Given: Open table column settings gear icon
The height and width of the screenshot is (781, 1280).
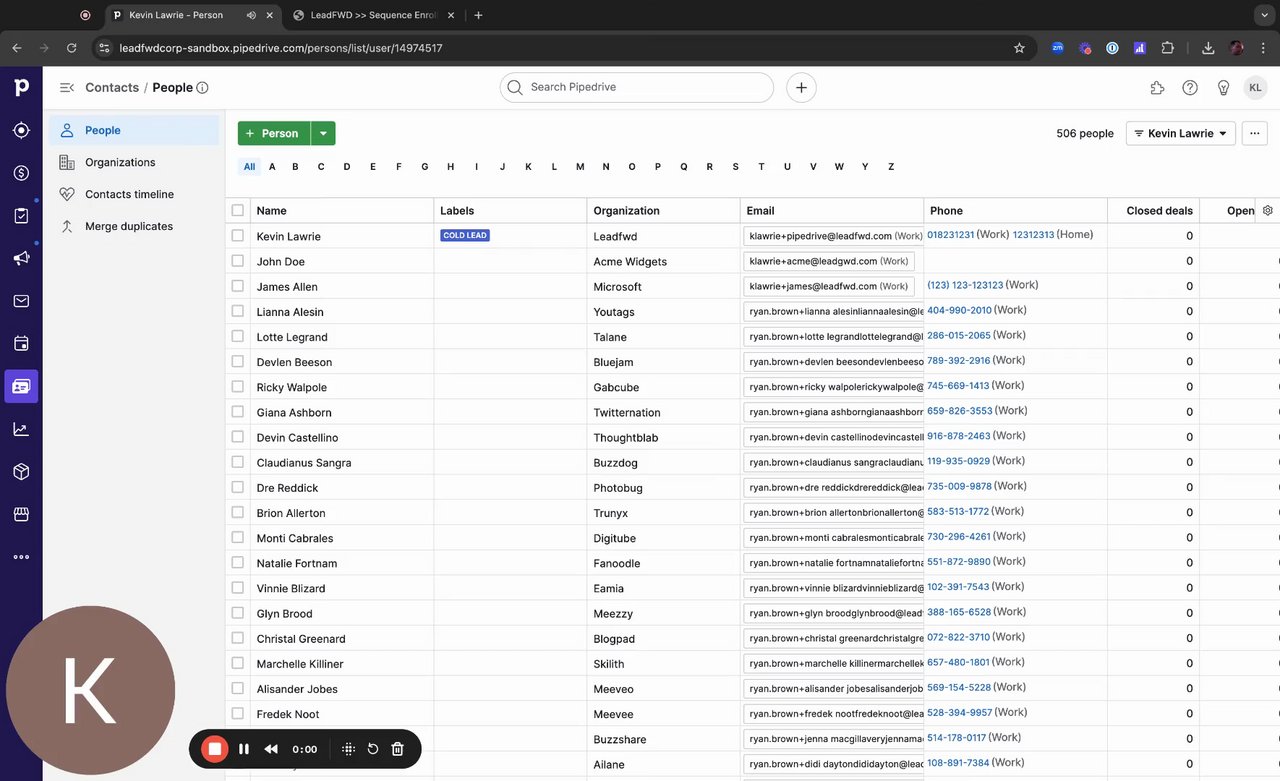Looking at the screenshot, I should pos(1268,210).
